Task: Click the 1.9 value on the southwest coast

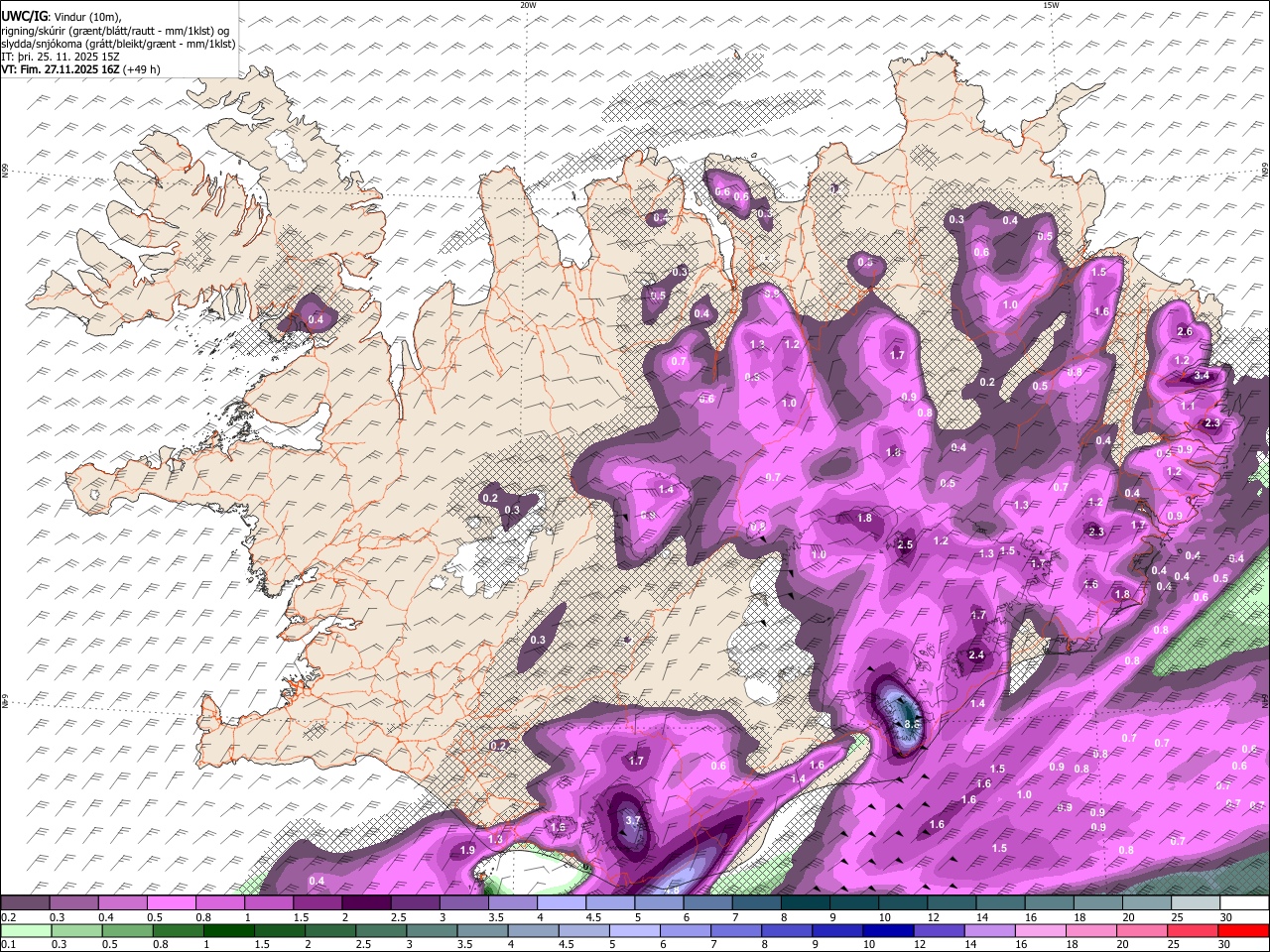Action: (467, 851)
